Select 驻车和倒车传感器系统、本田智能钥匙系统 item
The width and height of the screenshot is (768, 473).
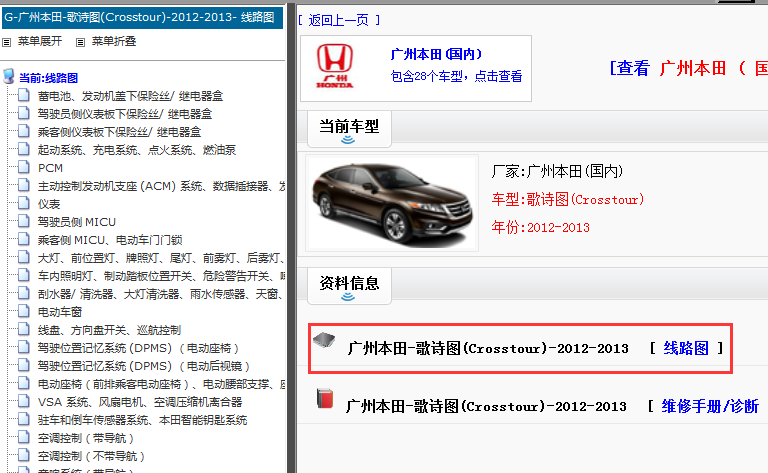(143, 420)
